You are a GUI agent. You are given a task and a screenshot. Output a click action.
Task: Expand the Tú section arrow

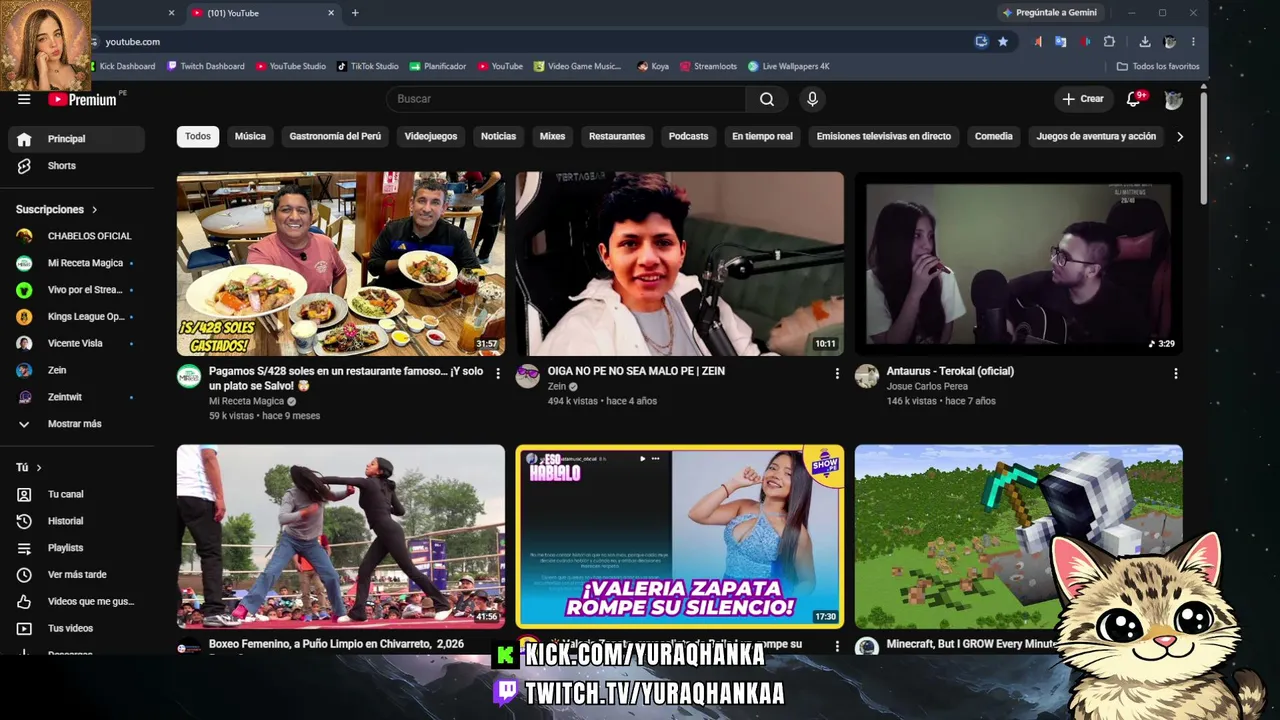click(39, 468)
